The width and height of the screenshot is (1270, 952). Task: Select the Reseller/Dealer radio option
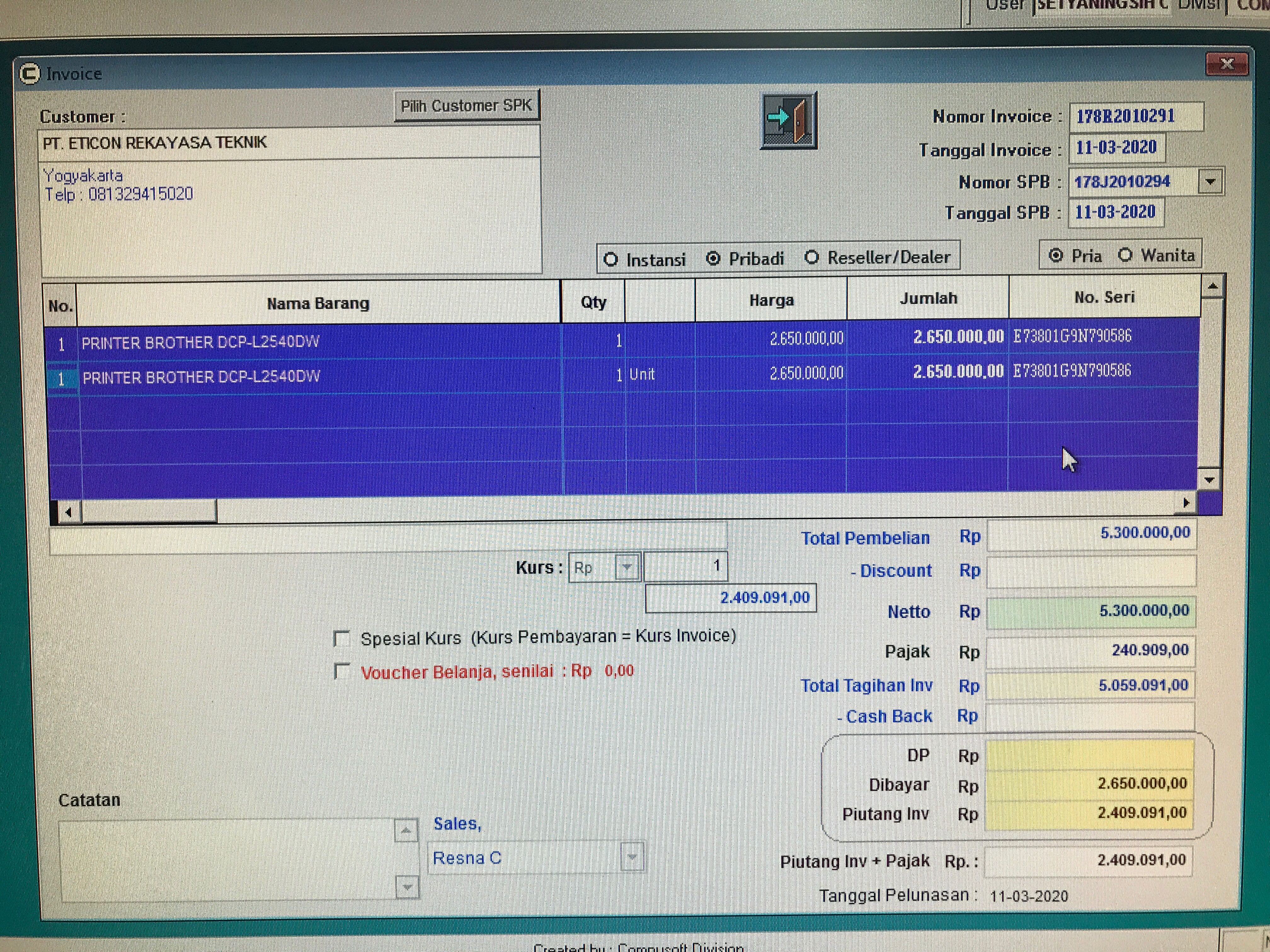pos(811,258)
